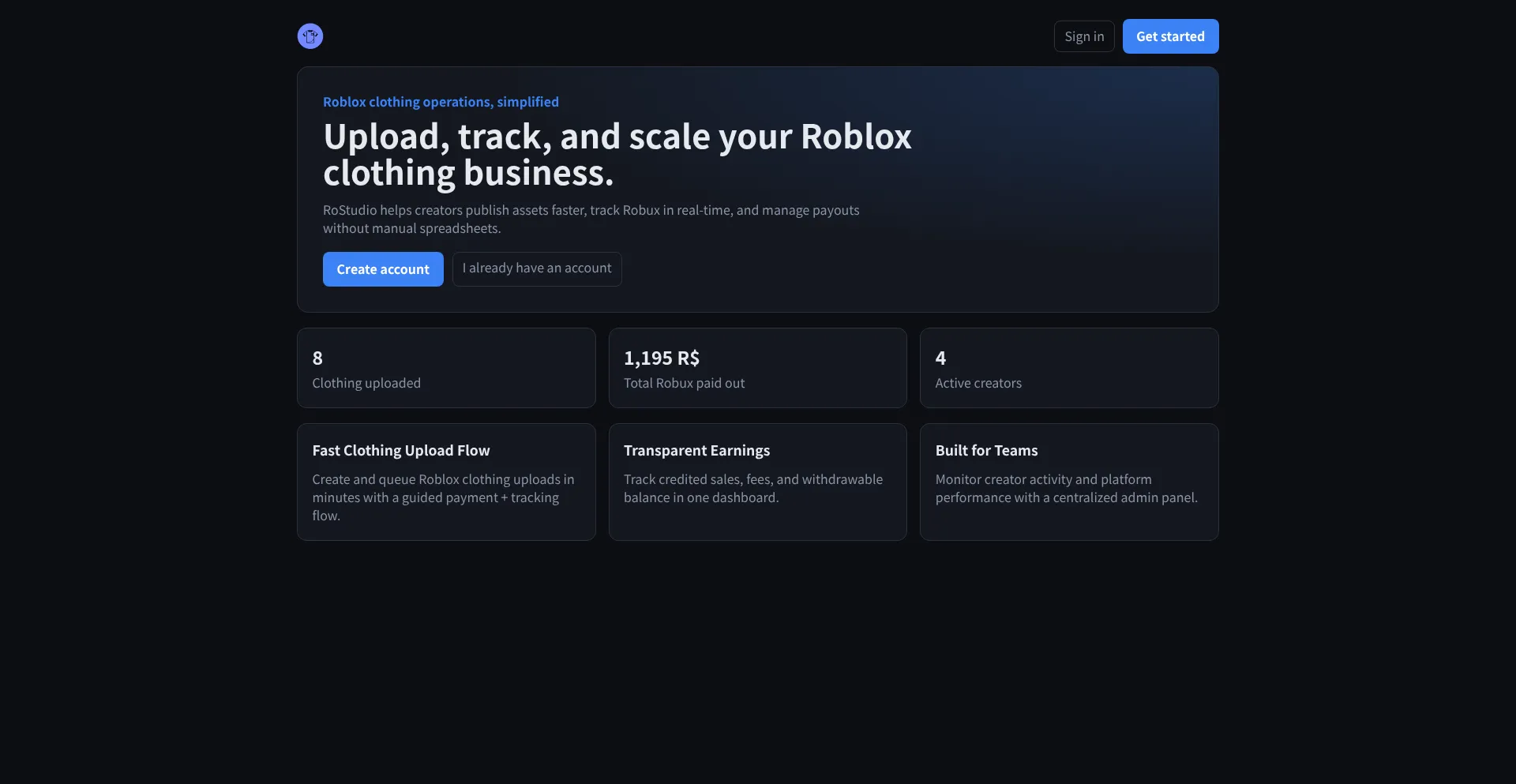Click the 'Monitor creator activity' description

1067,489
